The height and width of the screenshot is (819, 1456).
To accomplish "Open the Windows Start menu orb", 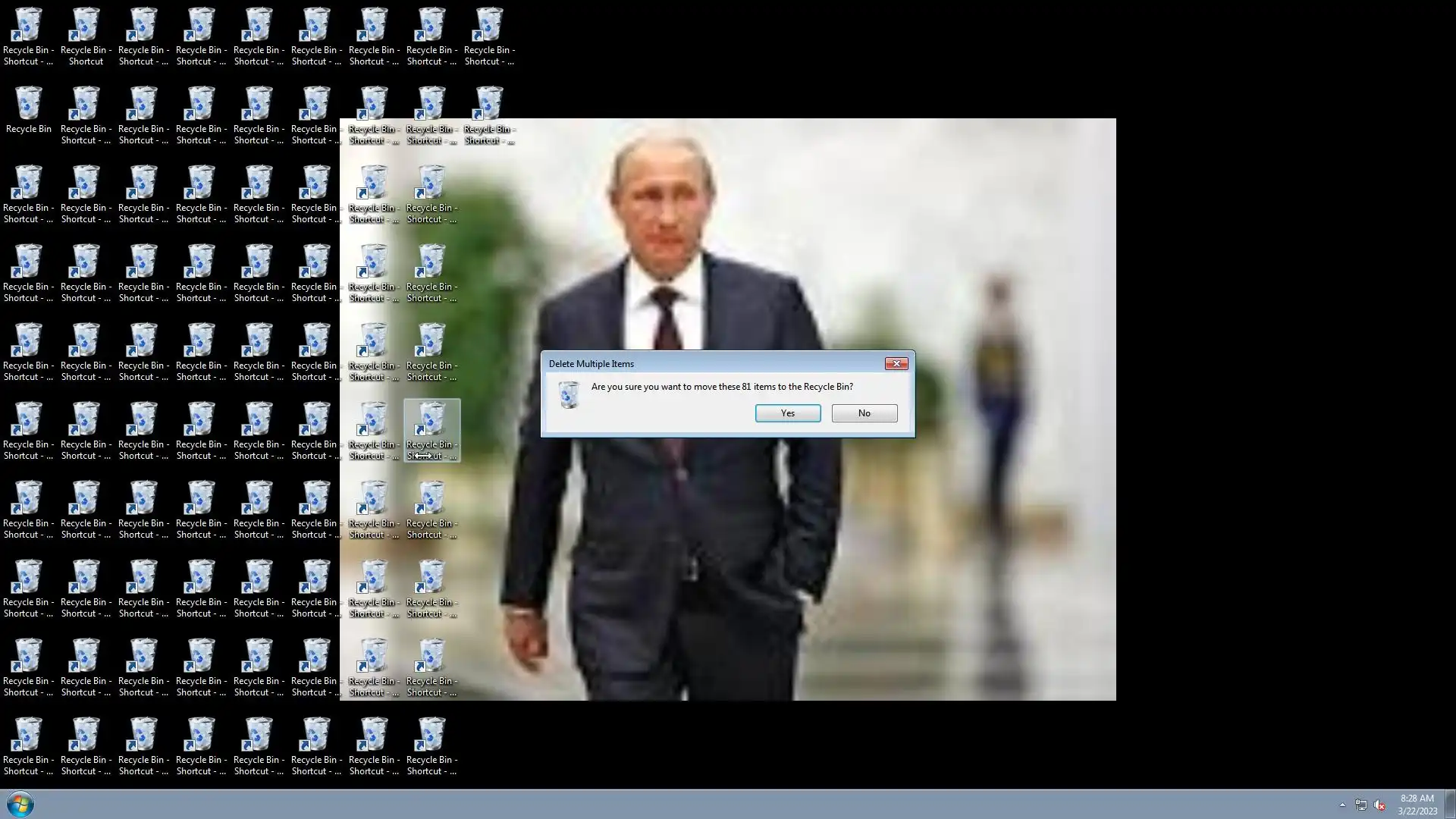I will point(20,804).
